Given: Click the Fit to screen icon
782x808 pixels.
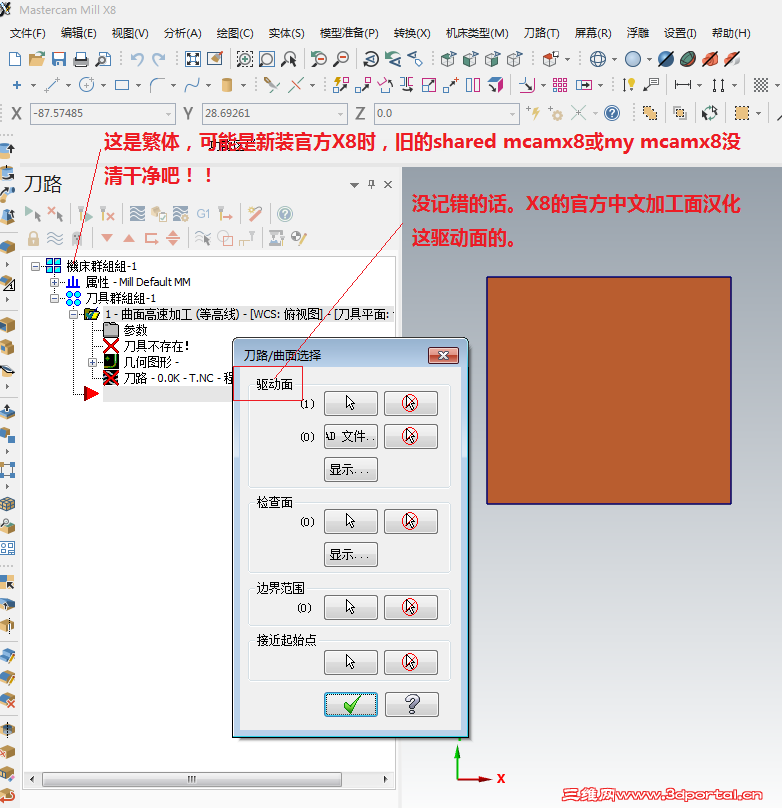Looking at the screenshot, I should (193, 59).
